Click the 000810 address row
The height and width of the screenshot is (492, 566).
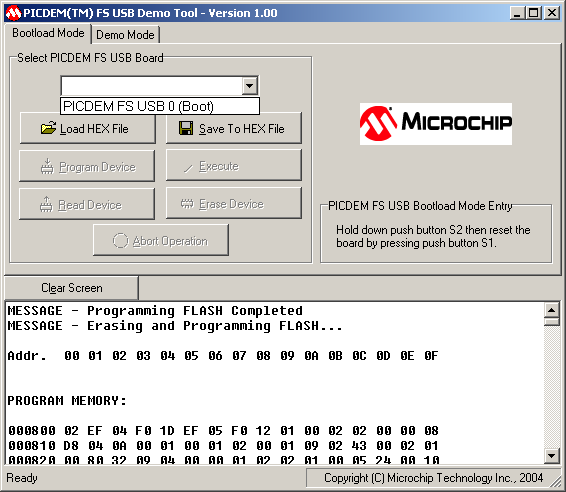click(223, 446)
